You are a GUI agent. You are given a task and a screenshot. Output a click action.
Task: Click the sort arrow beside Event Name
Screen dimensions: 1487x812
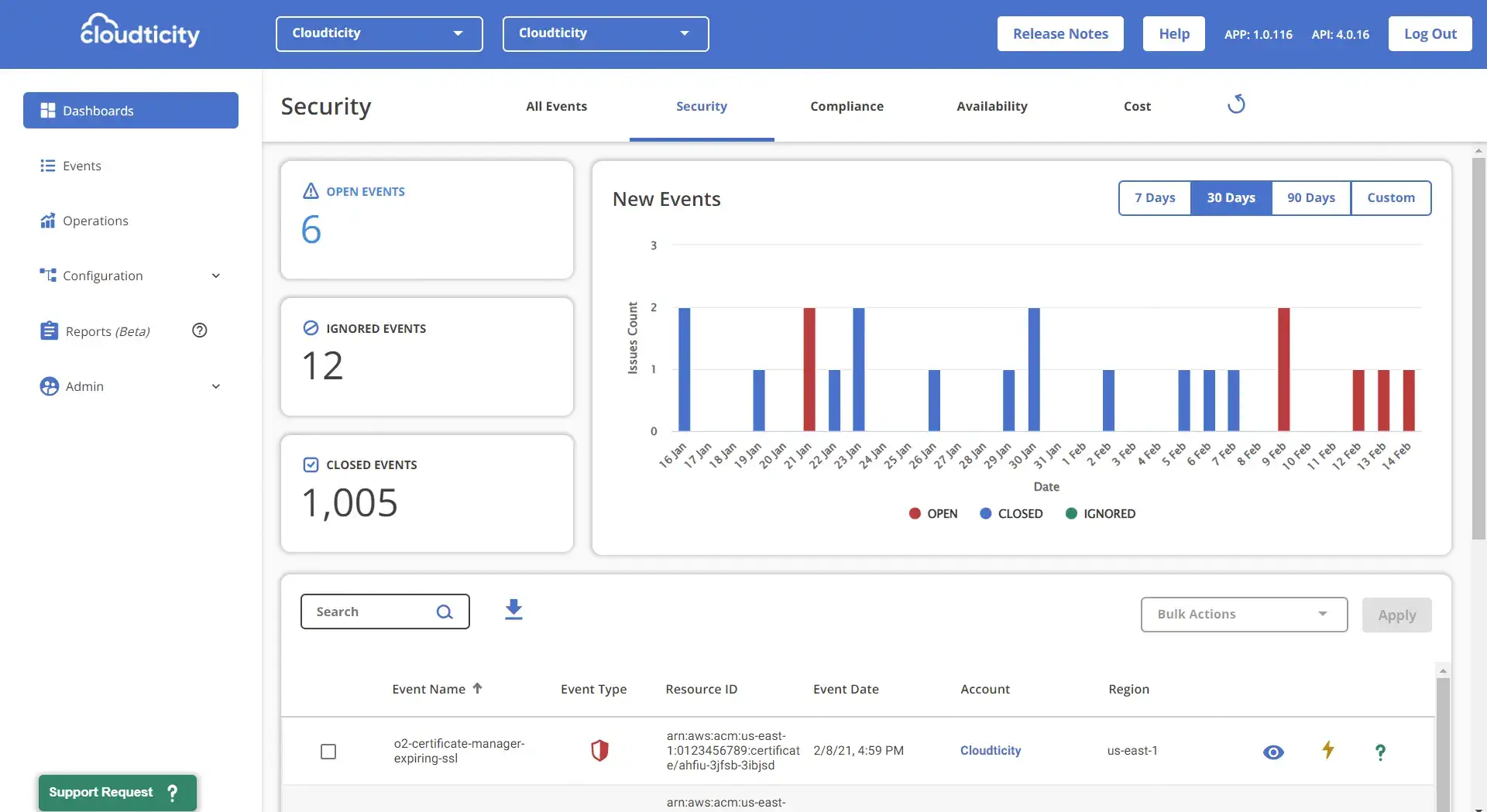[477, 688]
